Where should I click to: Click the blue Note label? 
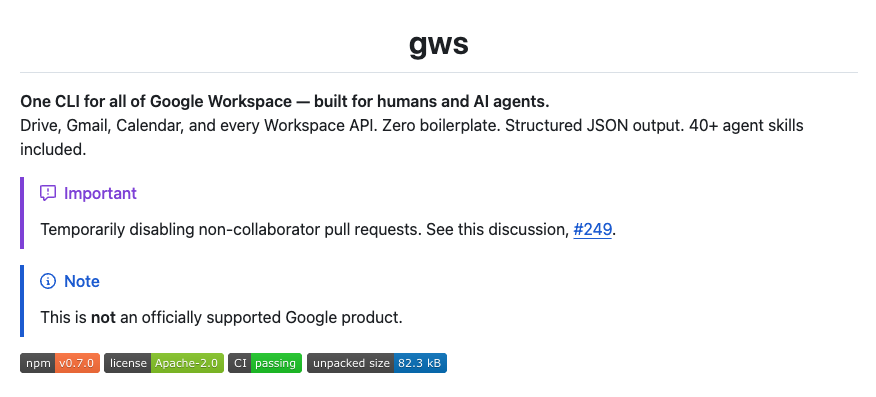(82, 281)
